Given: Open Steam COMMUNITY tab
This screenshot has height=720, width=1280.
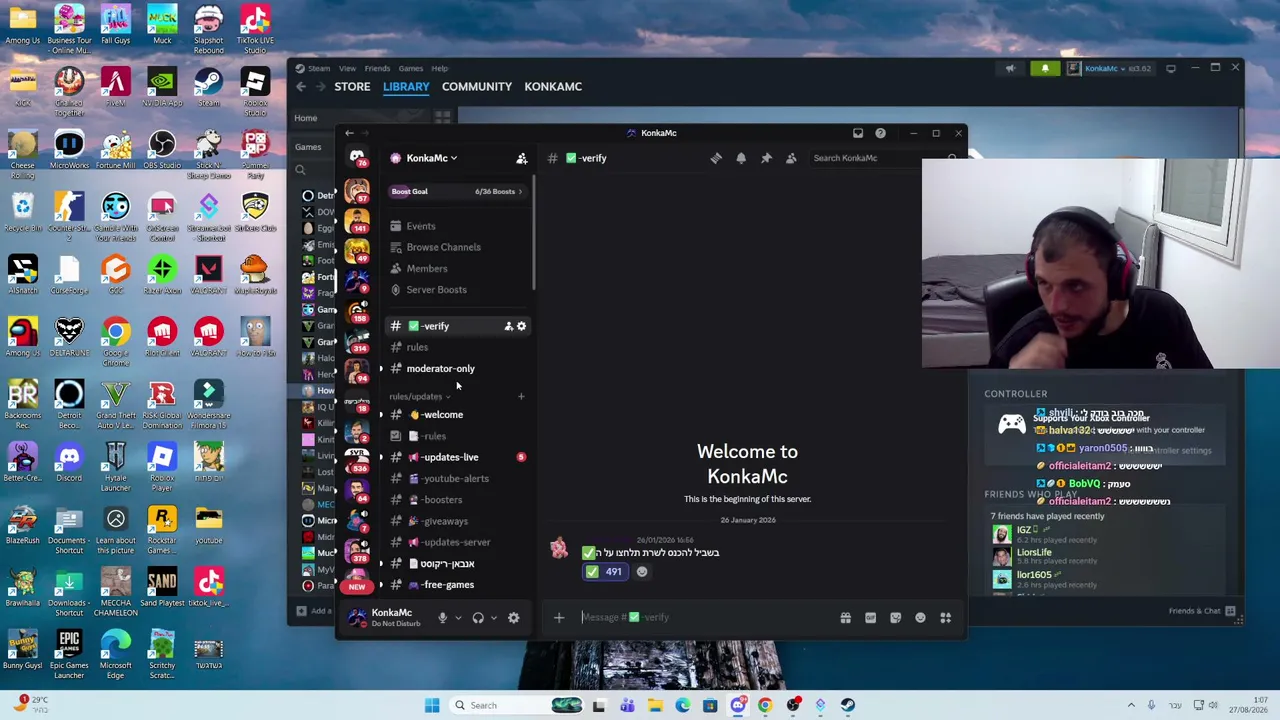Looking at the screenshot, I should 477,87.
